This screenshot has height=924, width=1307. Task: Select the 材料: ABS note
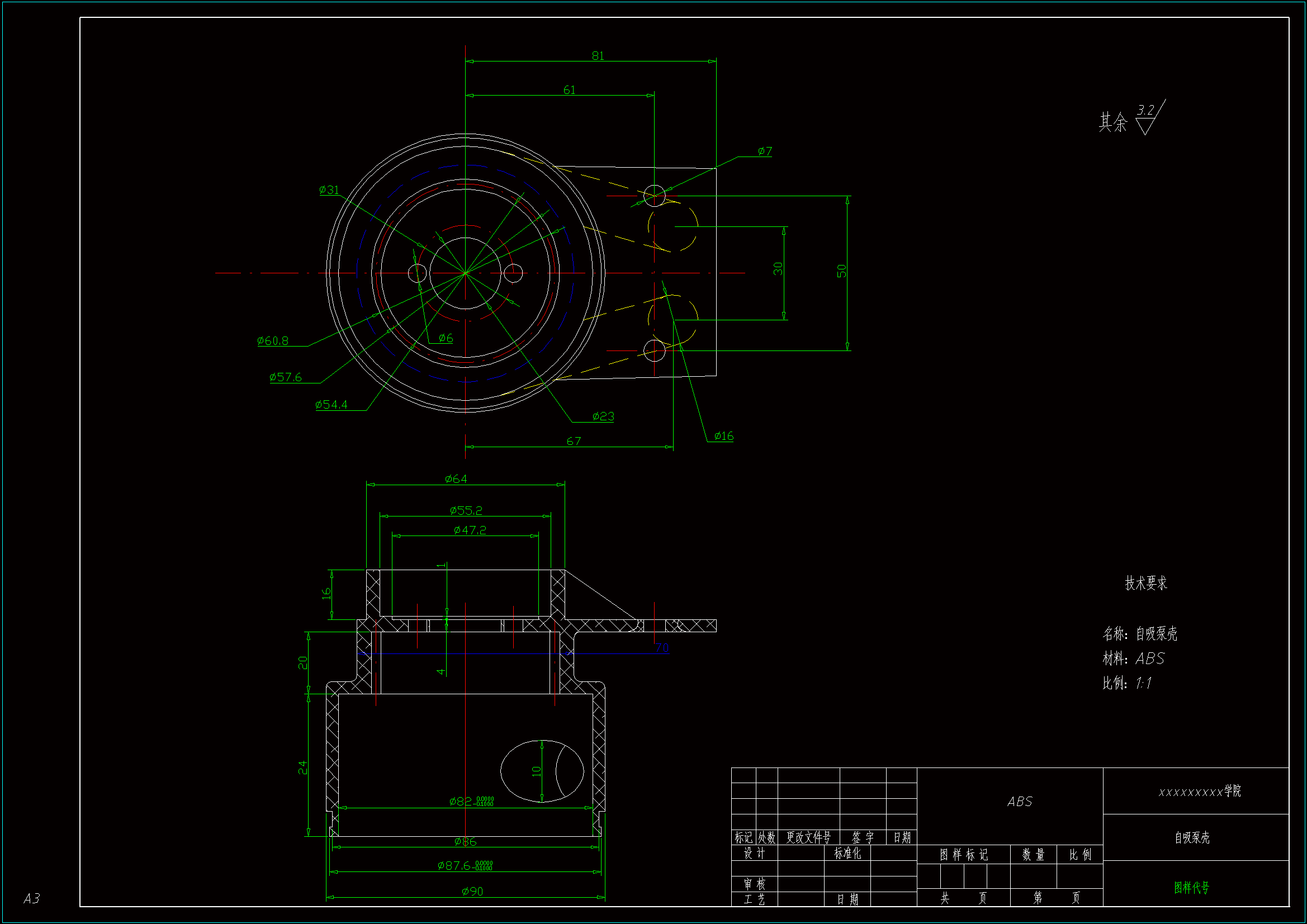1133,658
